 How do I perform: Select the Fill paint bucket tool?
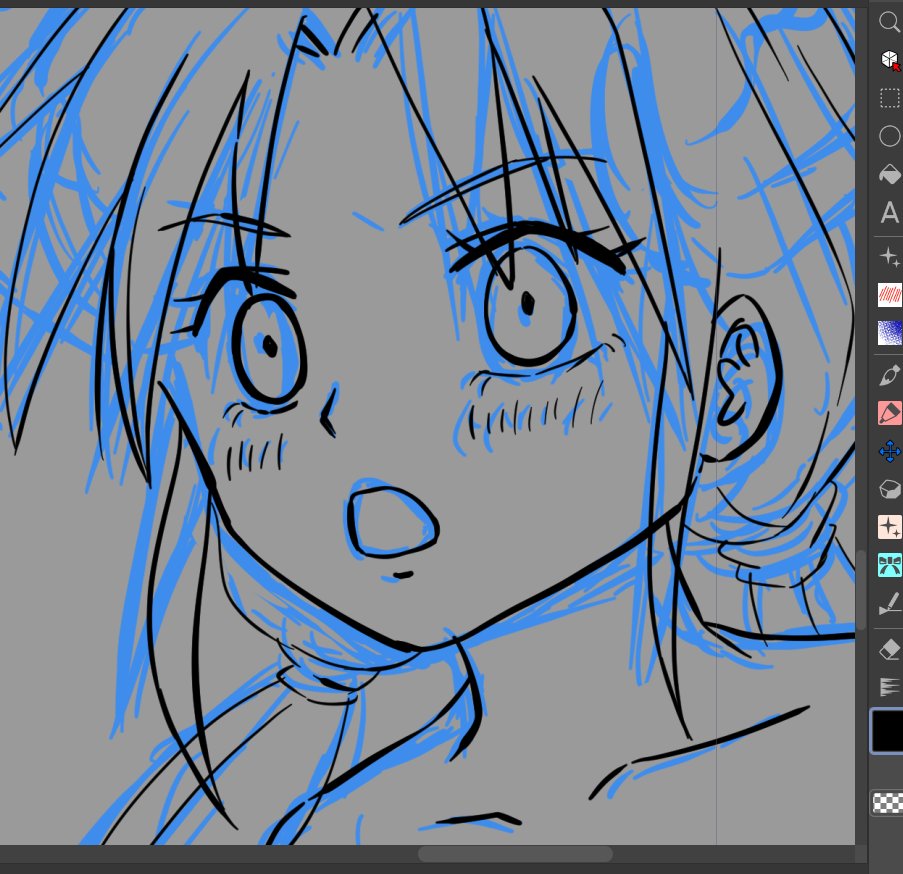pos(890,174)
